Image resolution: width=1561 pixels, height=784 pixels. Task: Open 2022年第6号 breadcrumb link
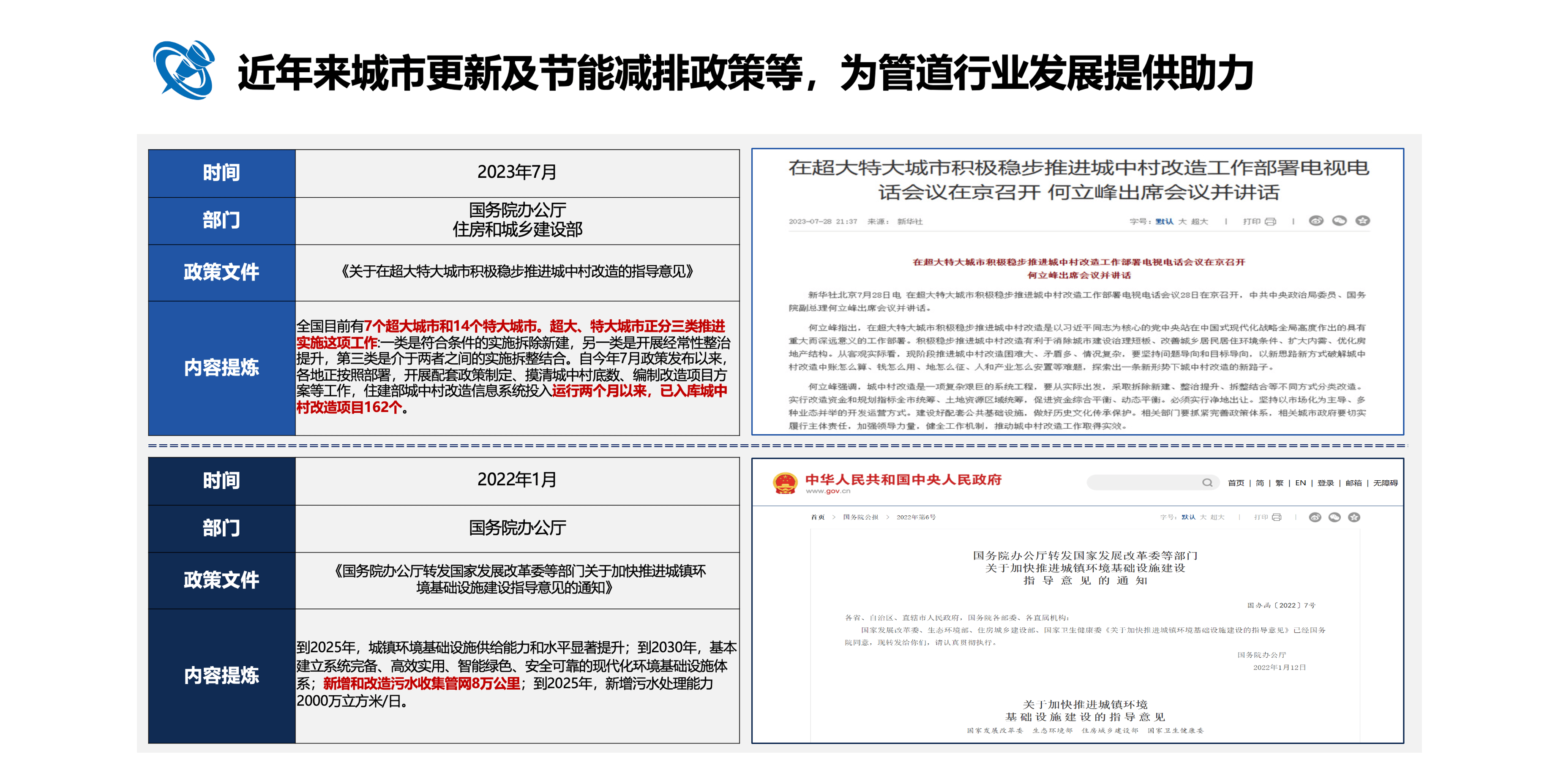(x=916, y=517)
